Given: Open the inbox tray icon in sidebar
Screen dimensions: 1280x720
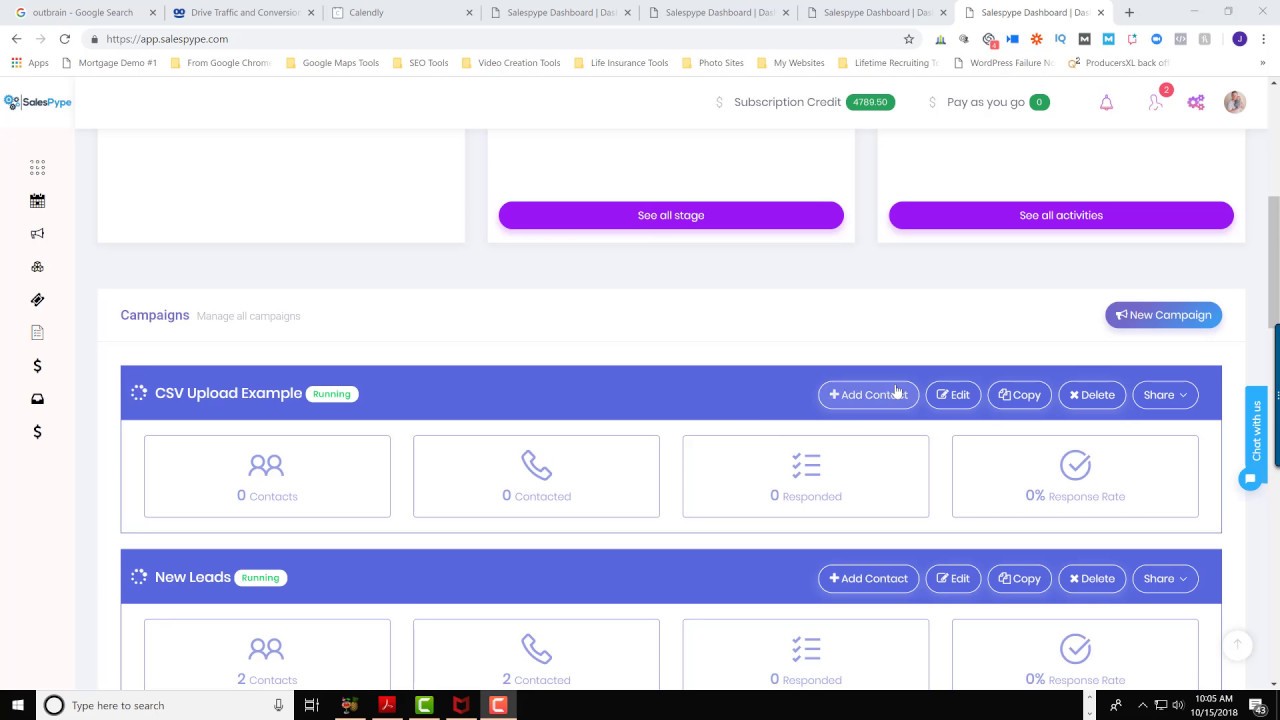Looking at the screenshot, I should [x=37, y=399].
